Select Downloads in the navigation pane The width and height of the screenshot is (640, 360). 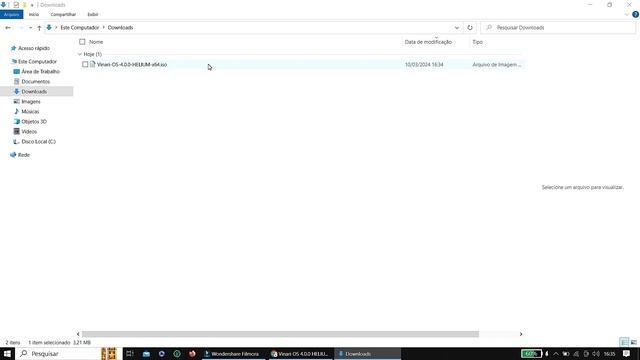click(34, 91)
